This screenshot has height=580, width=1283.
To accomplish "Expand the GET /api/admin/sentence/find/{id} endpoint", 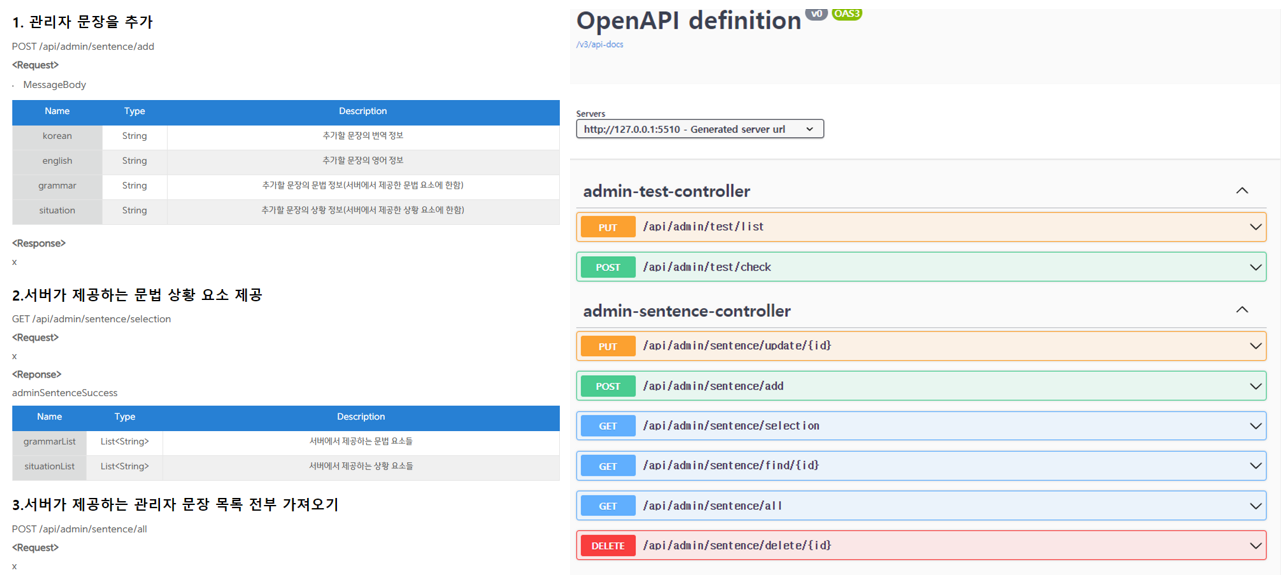I will pyautogui.click(x=1255, y=465).
